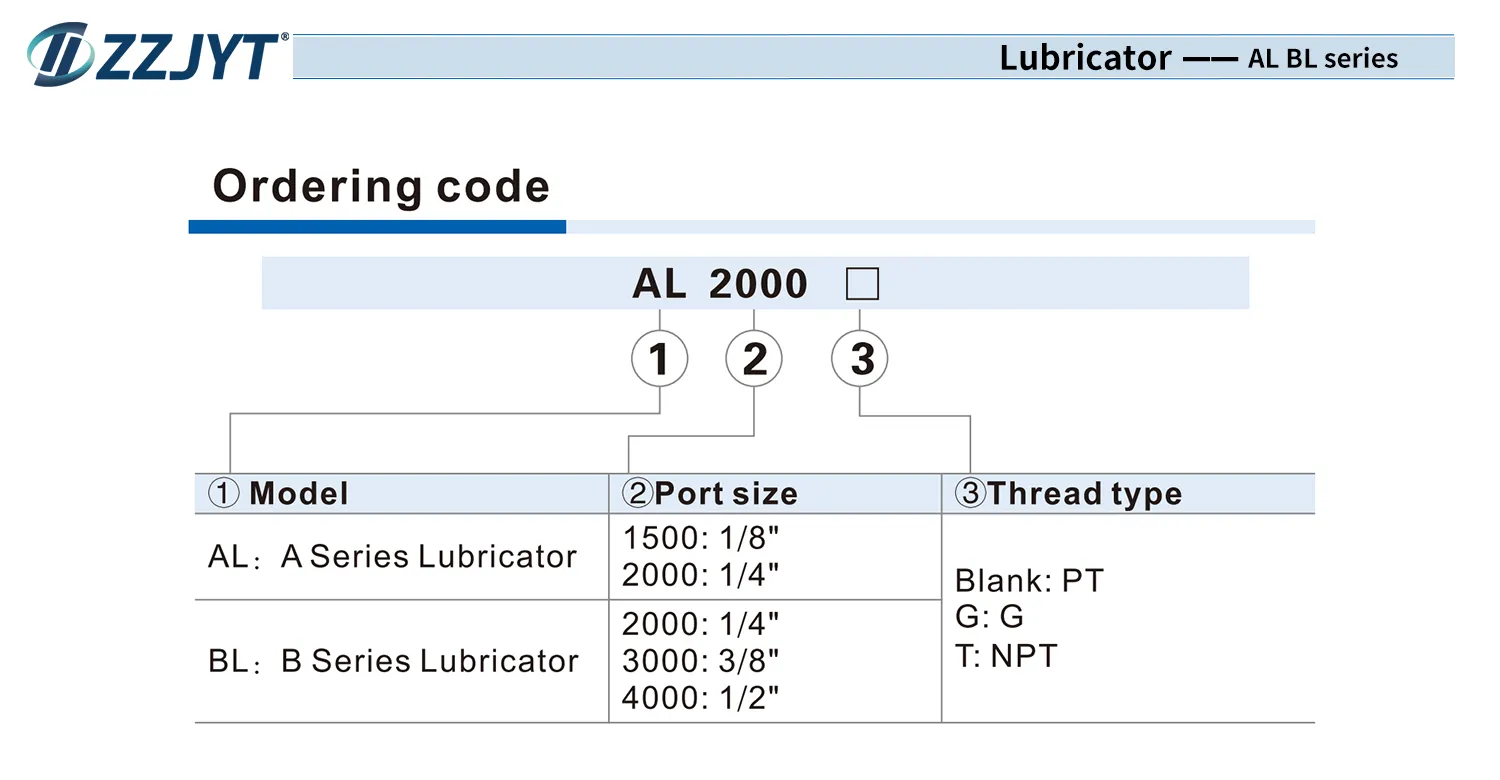Click the Thread type column header
1500x780 pixels.
(1069, 493)
